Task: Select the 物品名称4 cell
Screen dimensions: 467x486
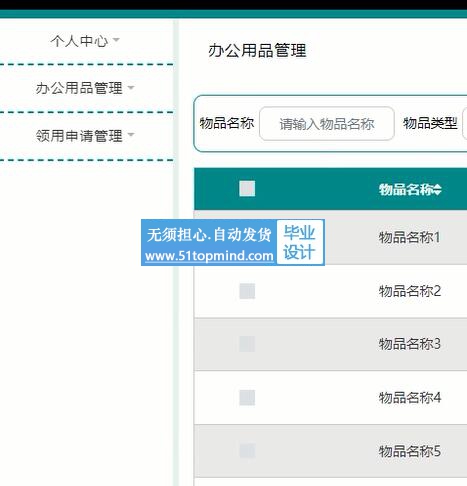Action: [x=410, y=398]
